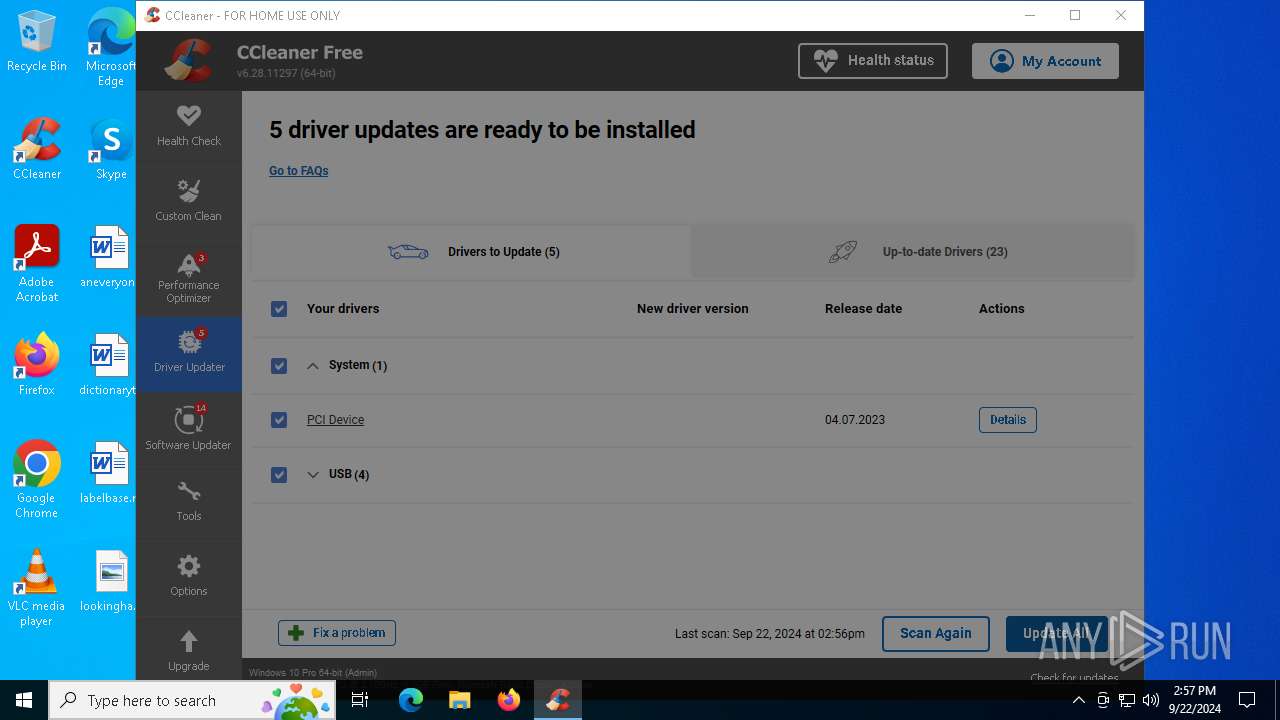Viewport: 1280px width, 720px height.
Task: Open Custom Clean section
Action: click(189, 201)
